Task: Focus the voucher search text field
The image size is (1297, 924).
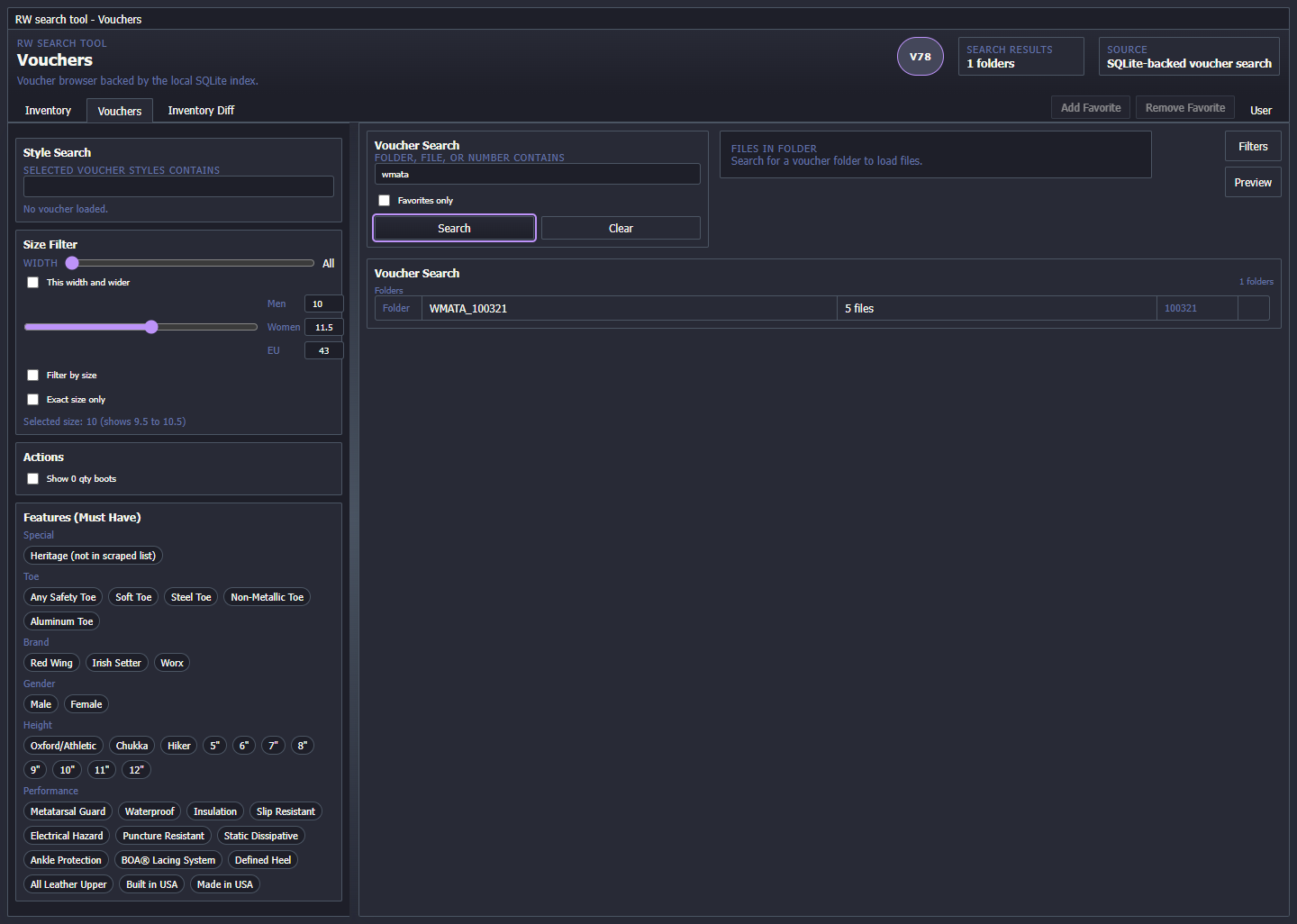Action: tap(537, 175)
